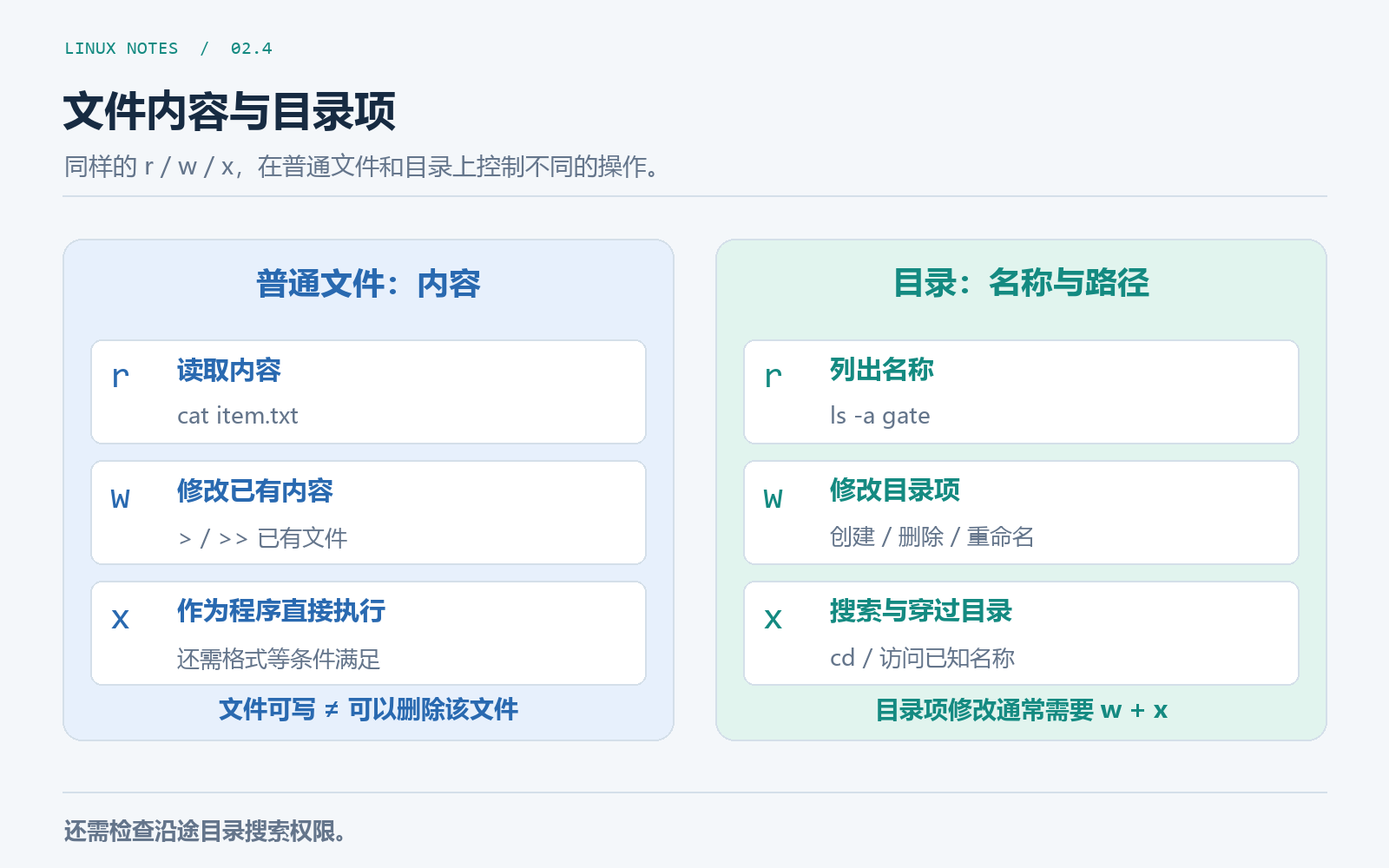Viewport: 1389px width, 868px height.
Task: Click the r letter beside 列出名称
Action: tap(773, 377)
